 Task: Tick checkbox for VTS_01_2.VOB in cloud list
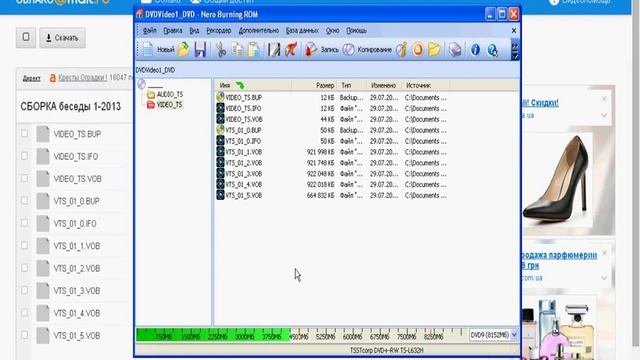[x=24, y=268]
